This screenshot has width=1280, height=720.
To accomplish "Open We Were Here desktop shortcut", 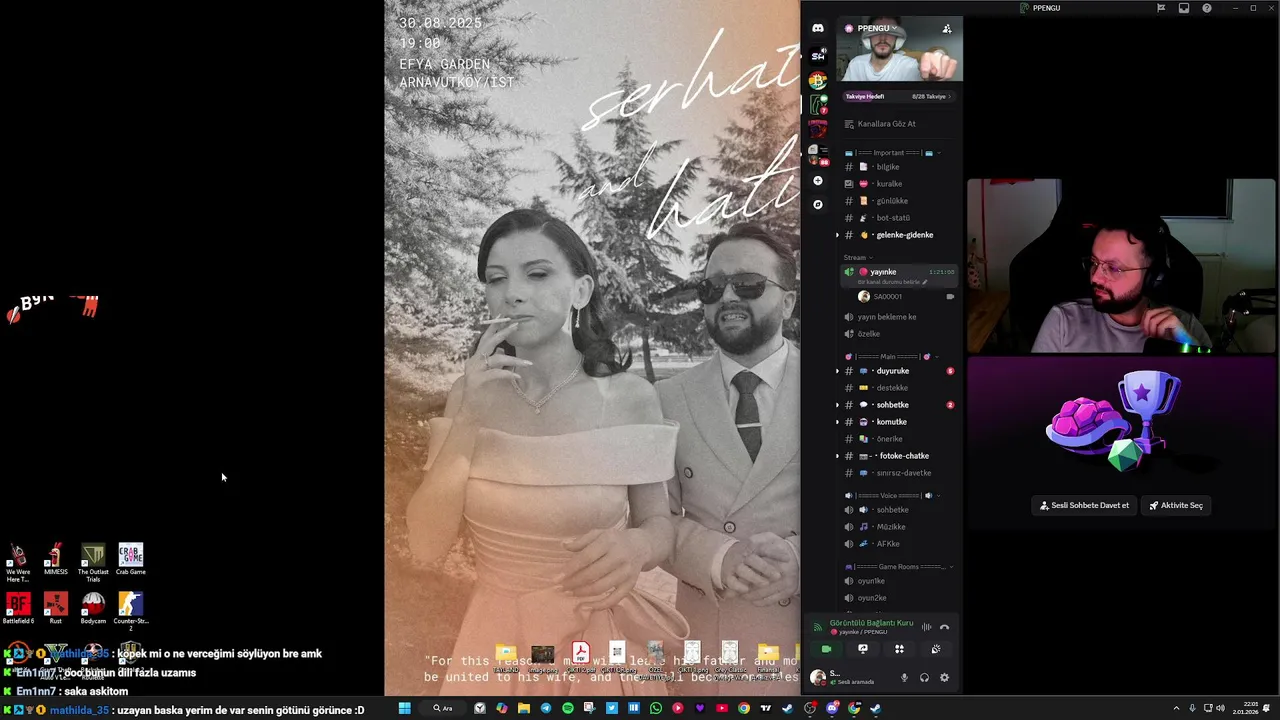I will 18,563.
